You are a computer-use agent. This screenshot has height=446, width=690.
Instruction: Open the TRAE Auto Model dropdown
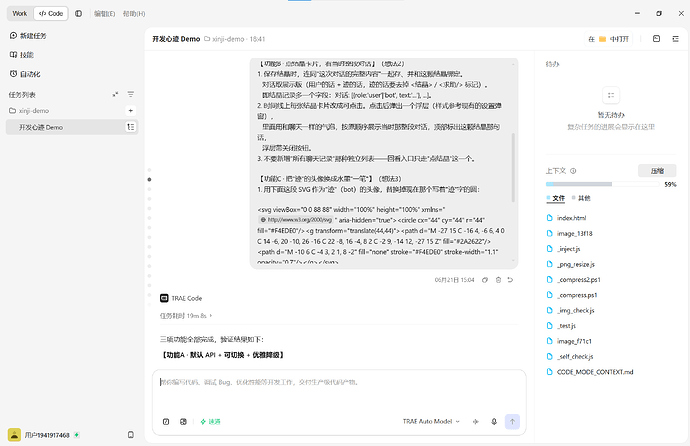[x=431, y=421]
